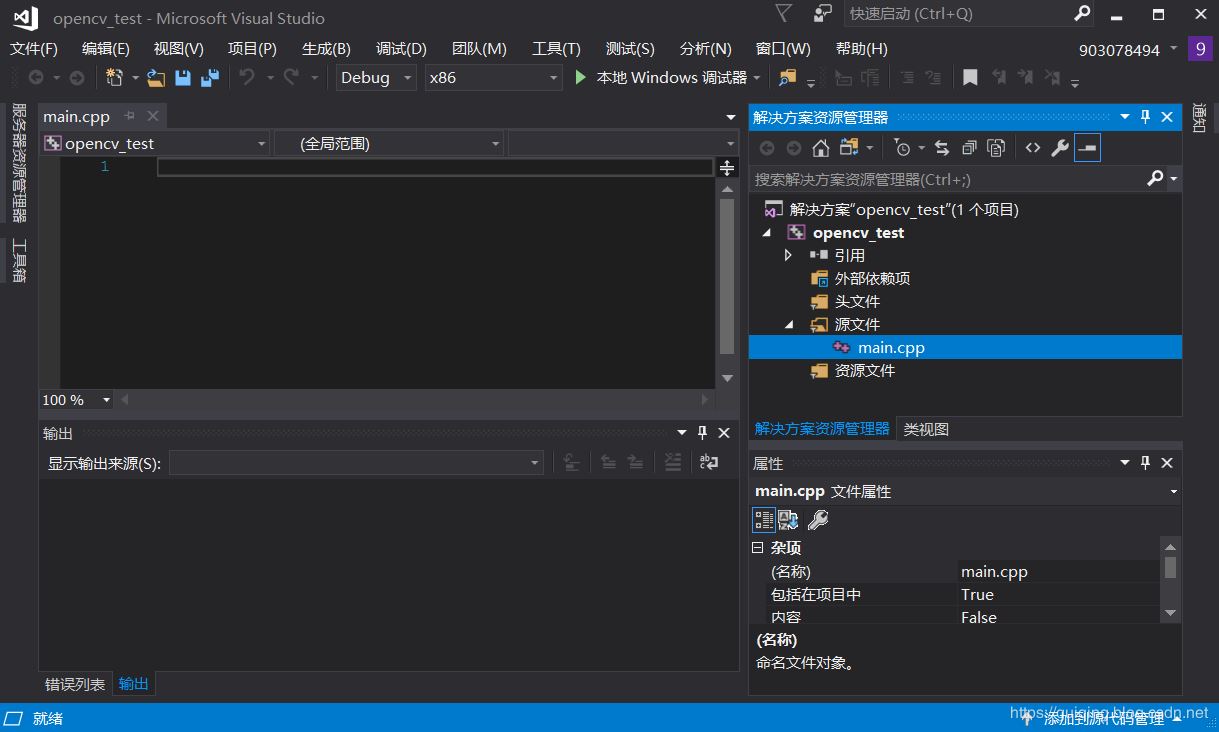Click Home icon in Solution Explorer toolbar
Viewport: 1219px width, 732px height.
point(820,148)
